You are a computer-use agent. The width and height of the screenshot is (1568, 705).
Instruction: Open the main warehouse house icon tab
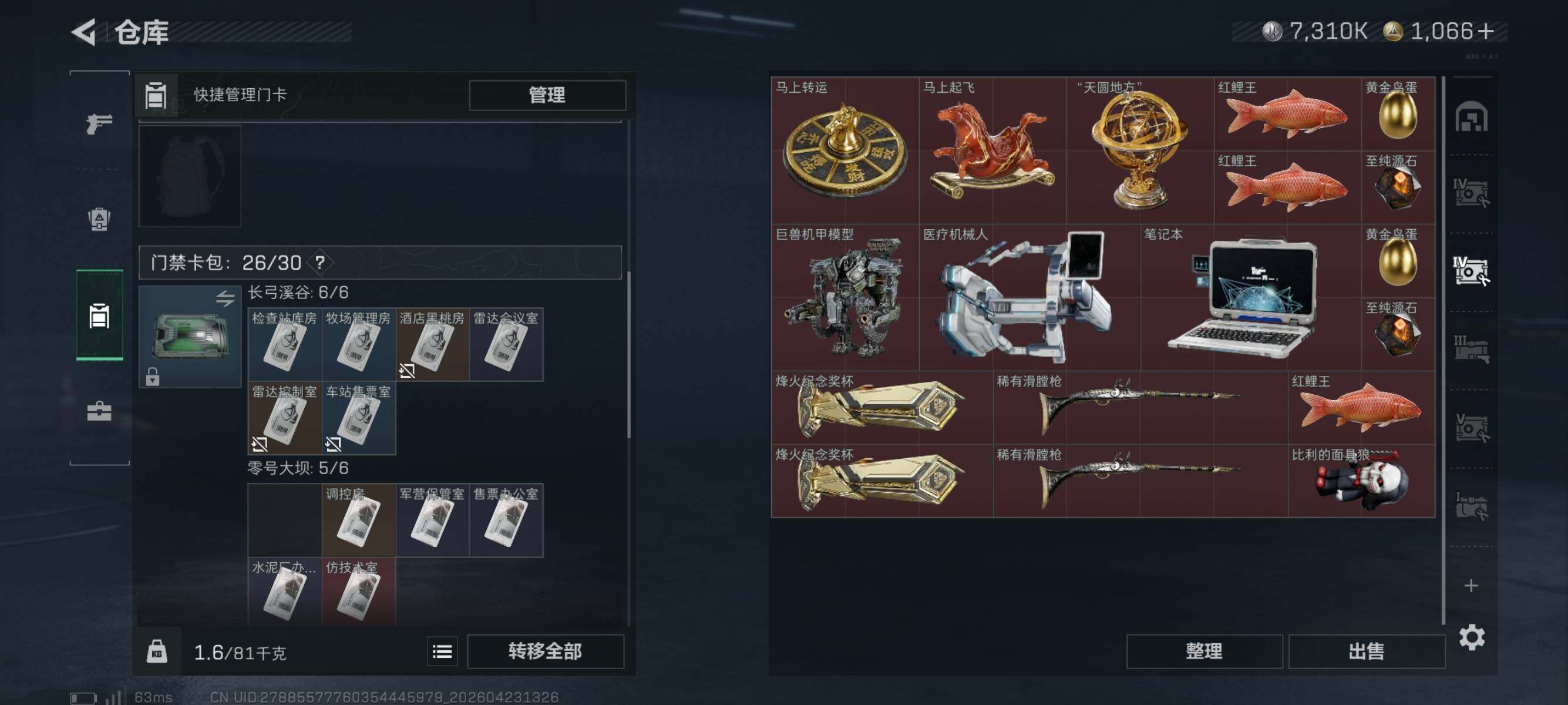(x=1471, y=116)
